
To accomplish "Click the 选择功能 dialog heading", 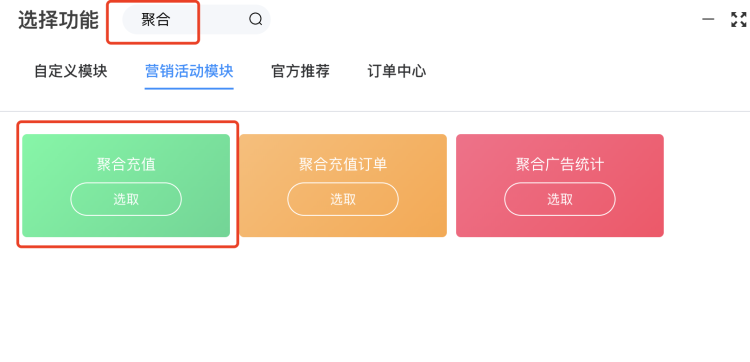I will pos(58,20).
